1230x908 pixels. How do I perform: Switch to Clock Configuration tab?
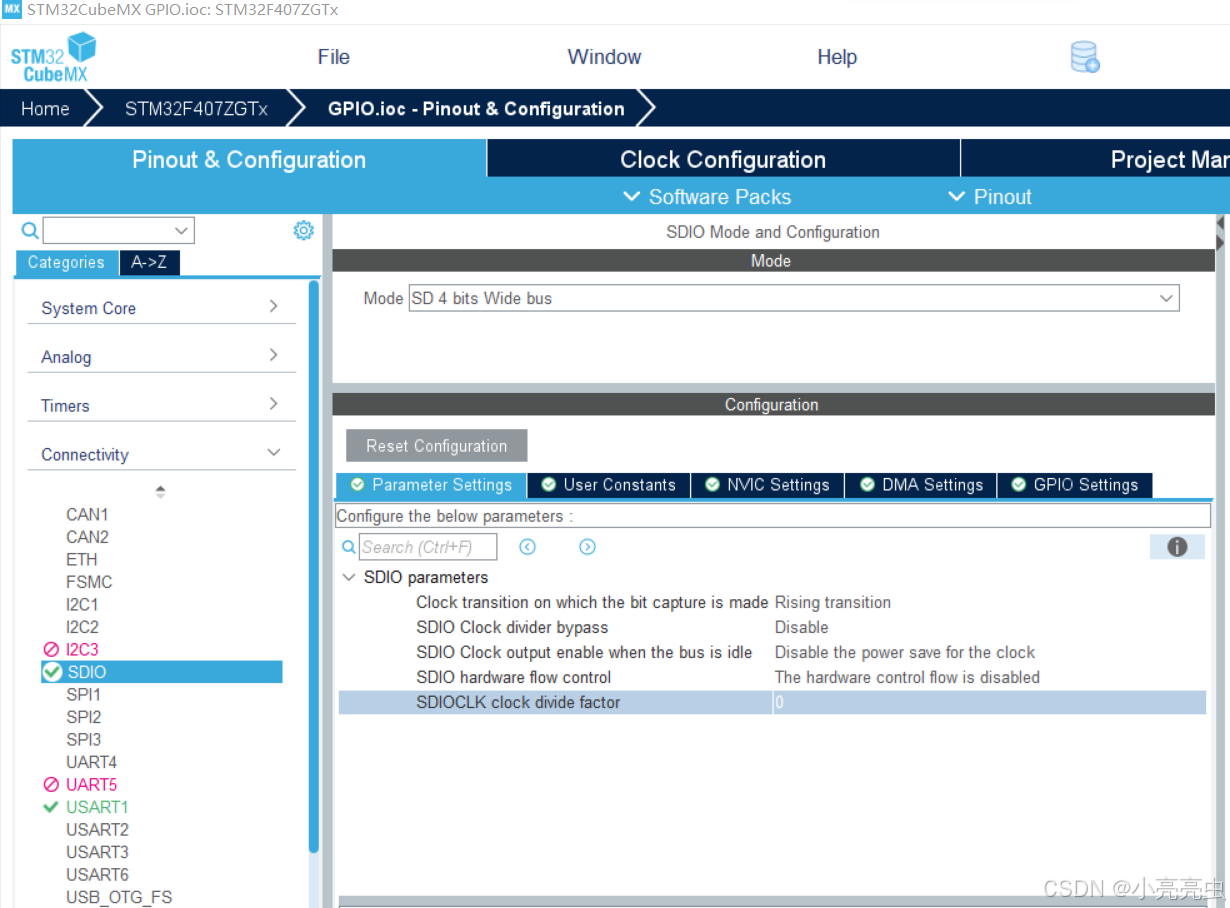click(x=723, y=160)
